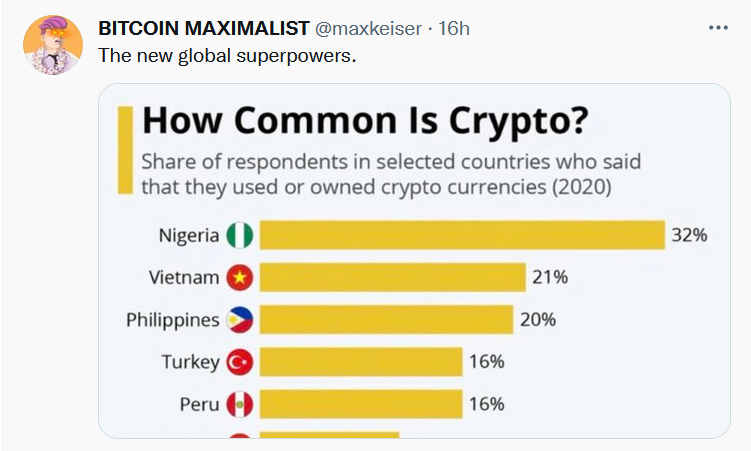Click the yellow accent bar beside the title
This screenshot has width=751, height=451.
point(125,150)
